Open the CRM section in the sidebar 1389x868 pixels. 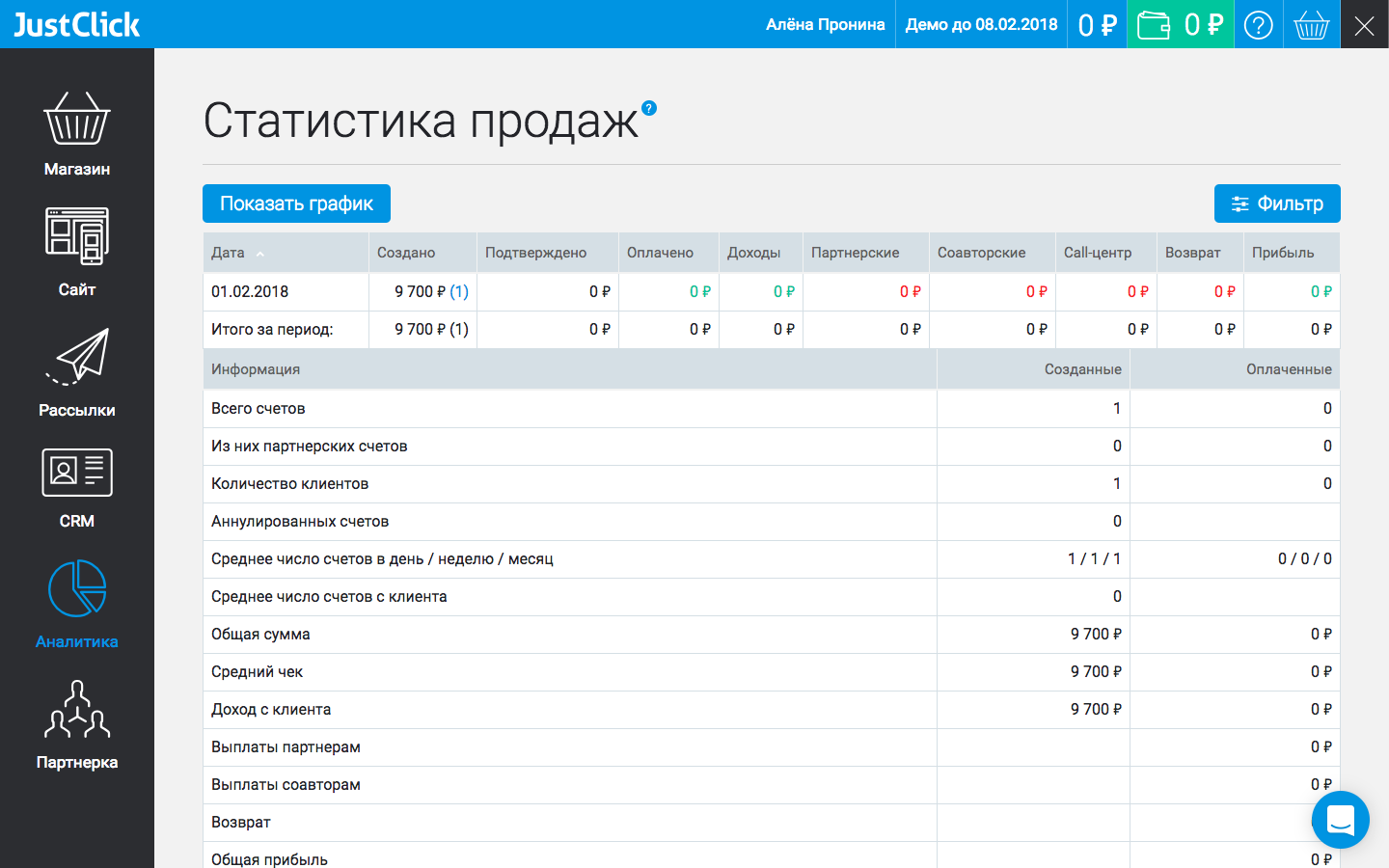point(76,482)
